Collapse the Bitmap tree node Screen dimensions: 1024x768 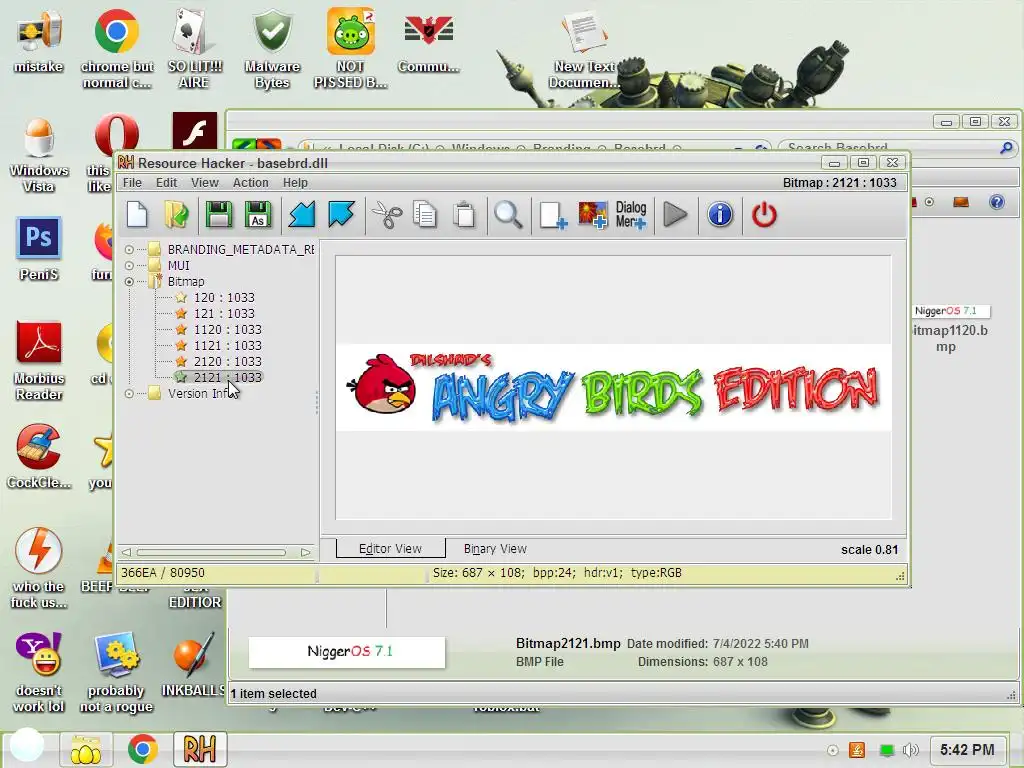coord(129,281)
